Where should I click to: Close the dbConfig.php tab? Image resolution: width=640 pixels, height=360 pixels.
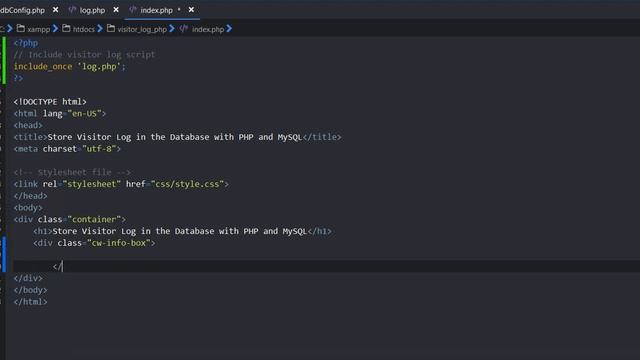pos(56,10)
